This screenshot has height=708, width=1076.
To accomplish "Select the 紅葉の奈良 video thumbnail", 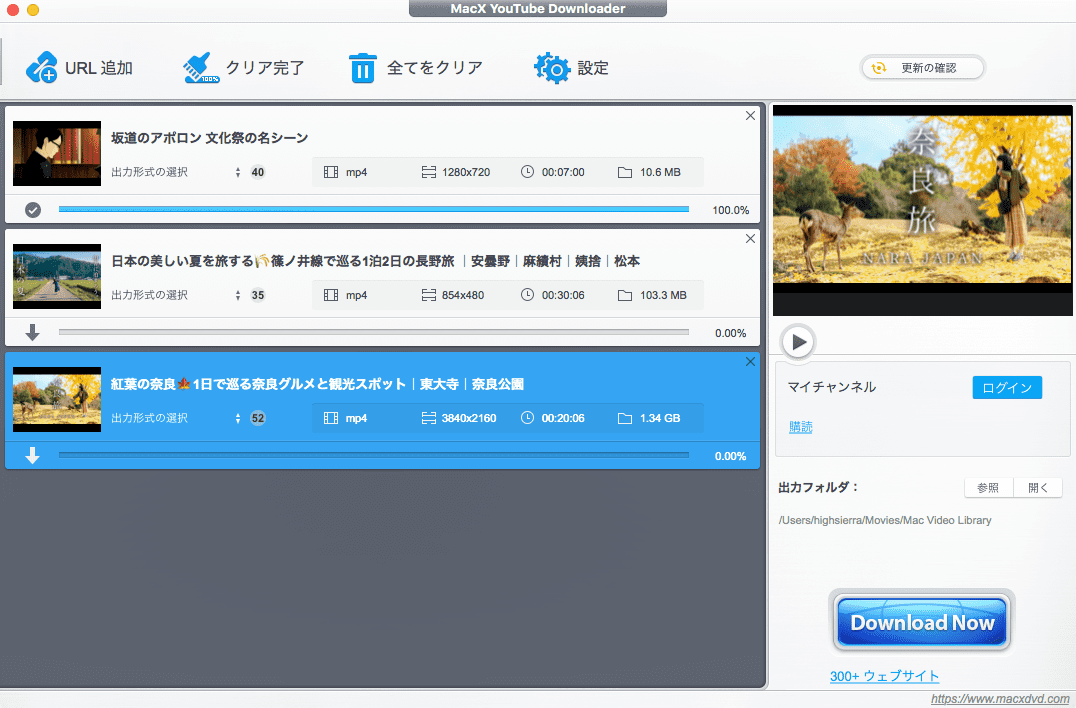I will point(57,399).
